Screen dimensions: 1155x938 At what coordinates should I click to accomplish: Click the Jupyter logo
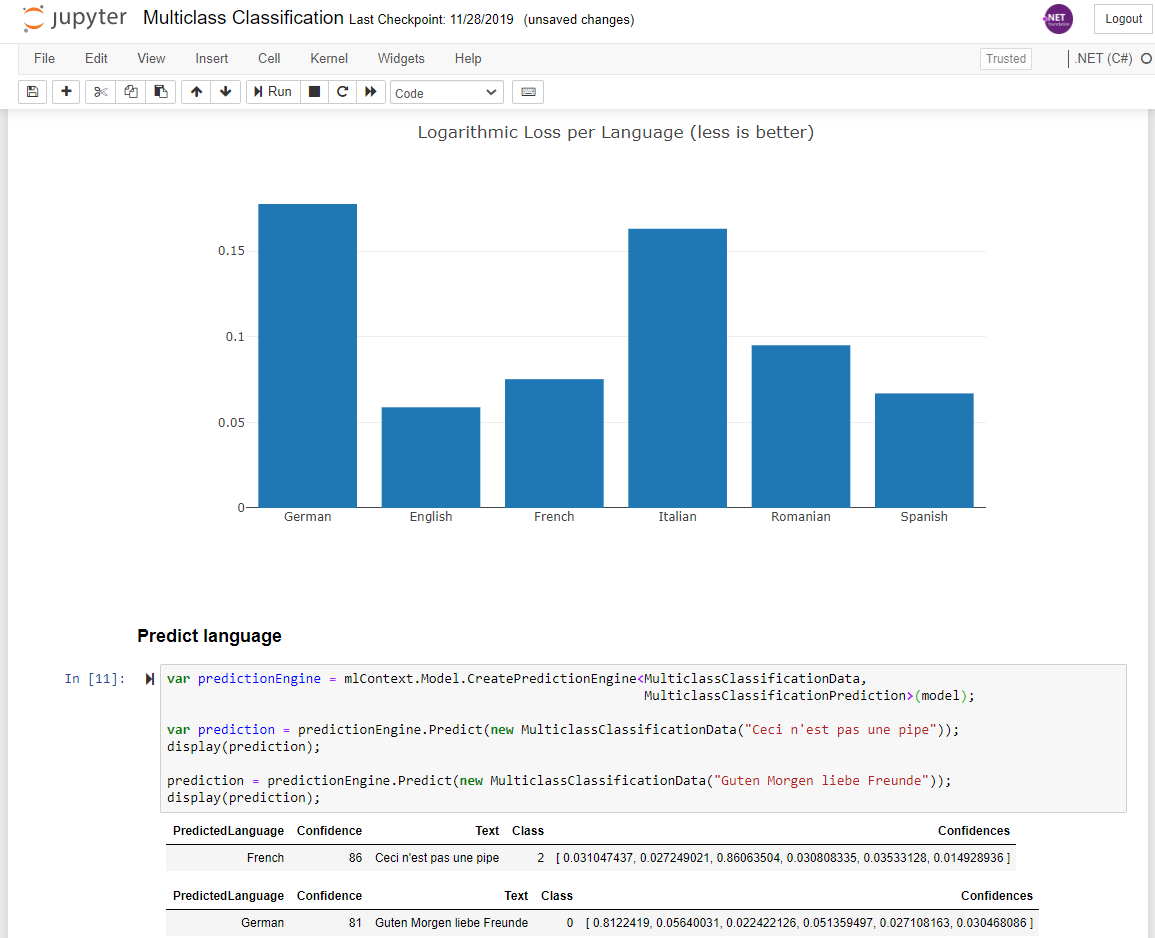coord(74,18)
